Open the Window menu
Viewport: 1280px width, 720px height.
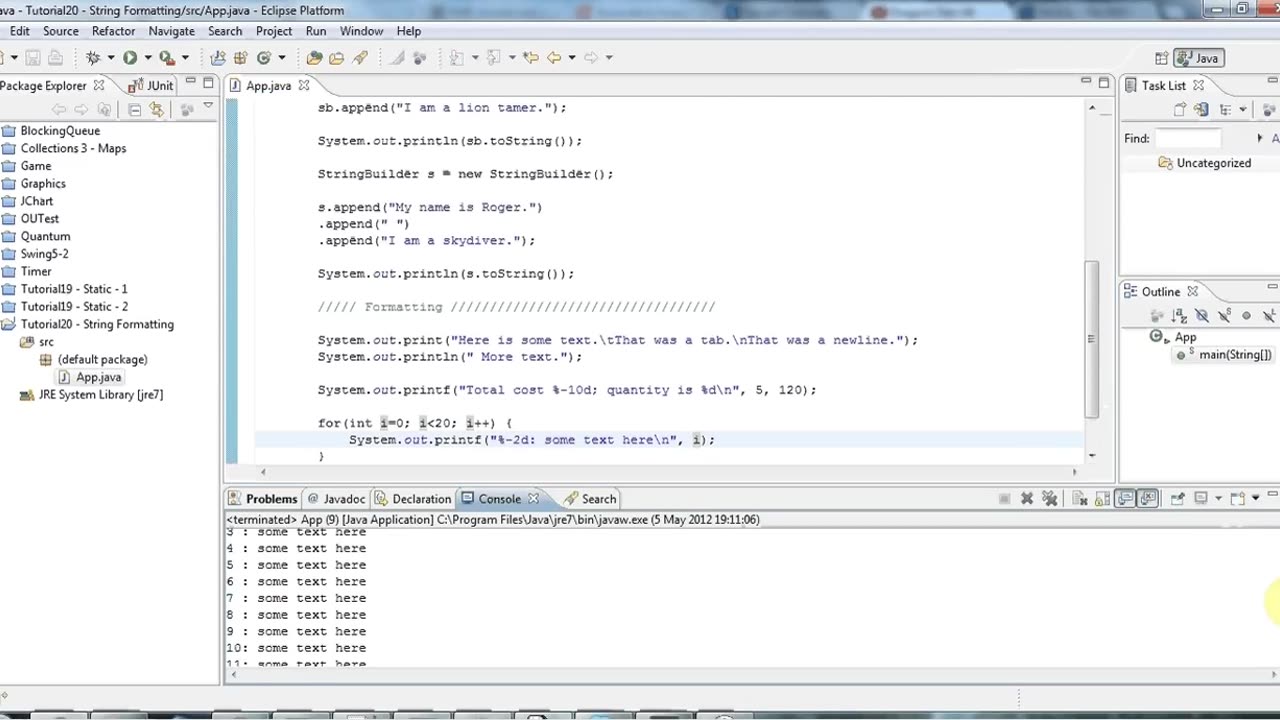(361, 31)
